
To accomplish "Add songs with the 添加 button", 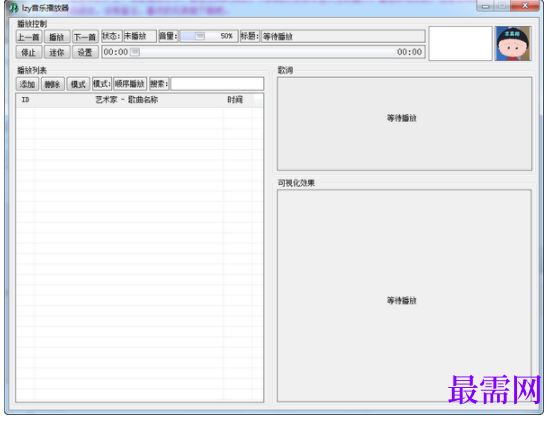I will (27, 84).
